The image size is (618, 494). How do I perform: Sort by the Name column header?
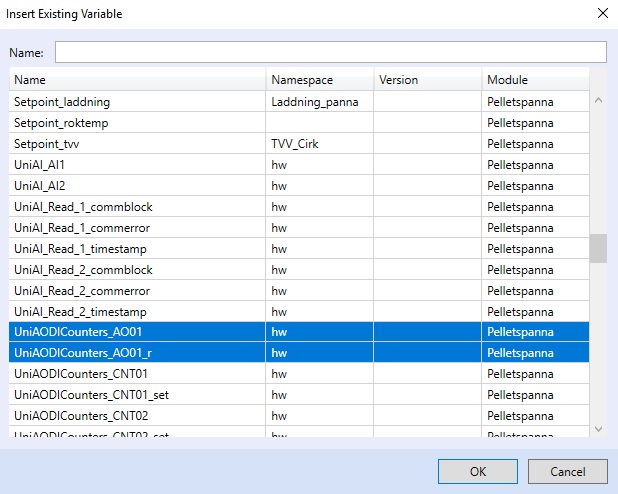tap(138, 80)
